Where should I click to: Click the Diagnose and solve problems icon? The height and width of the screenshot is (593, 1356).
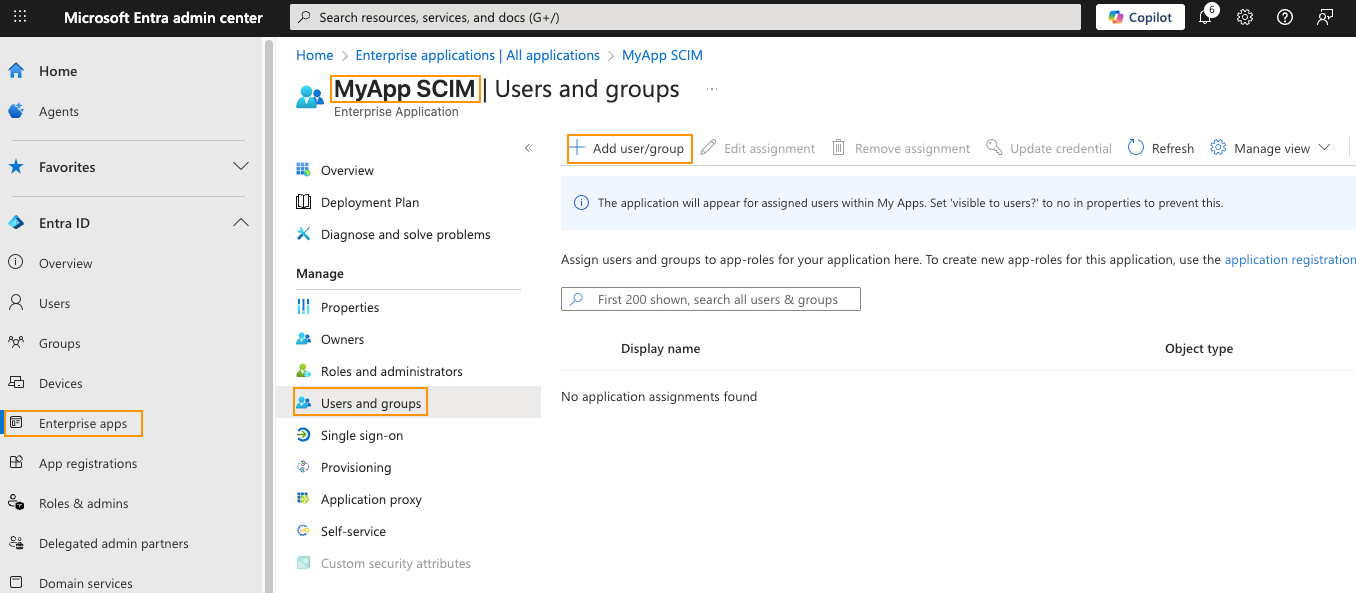pos(304,234)
